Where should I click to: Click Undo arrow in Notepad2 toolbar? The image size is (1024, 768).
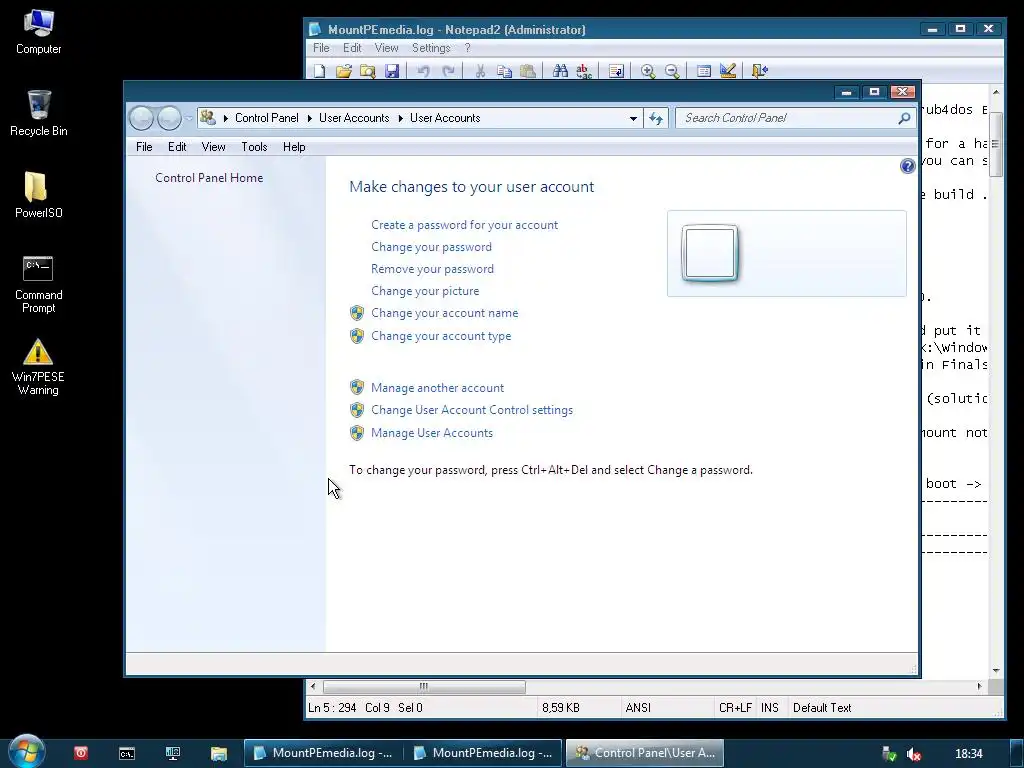coord(423,71)
